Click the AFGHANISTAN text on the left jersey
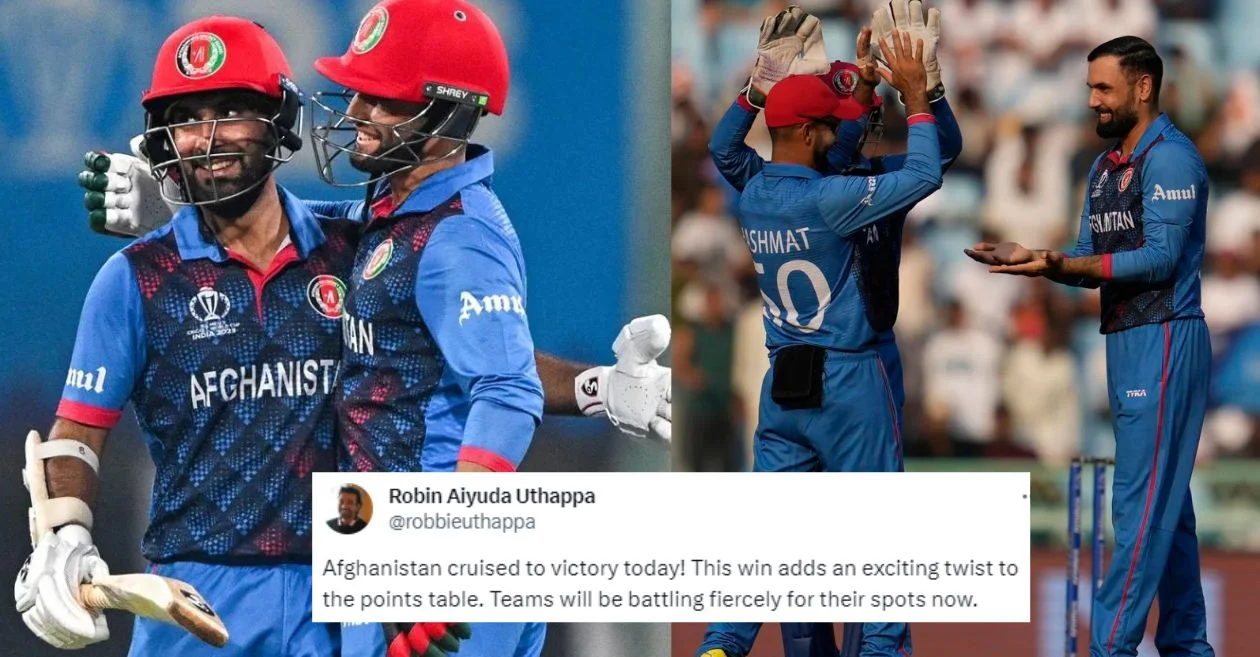 click(x=265, y=383)
